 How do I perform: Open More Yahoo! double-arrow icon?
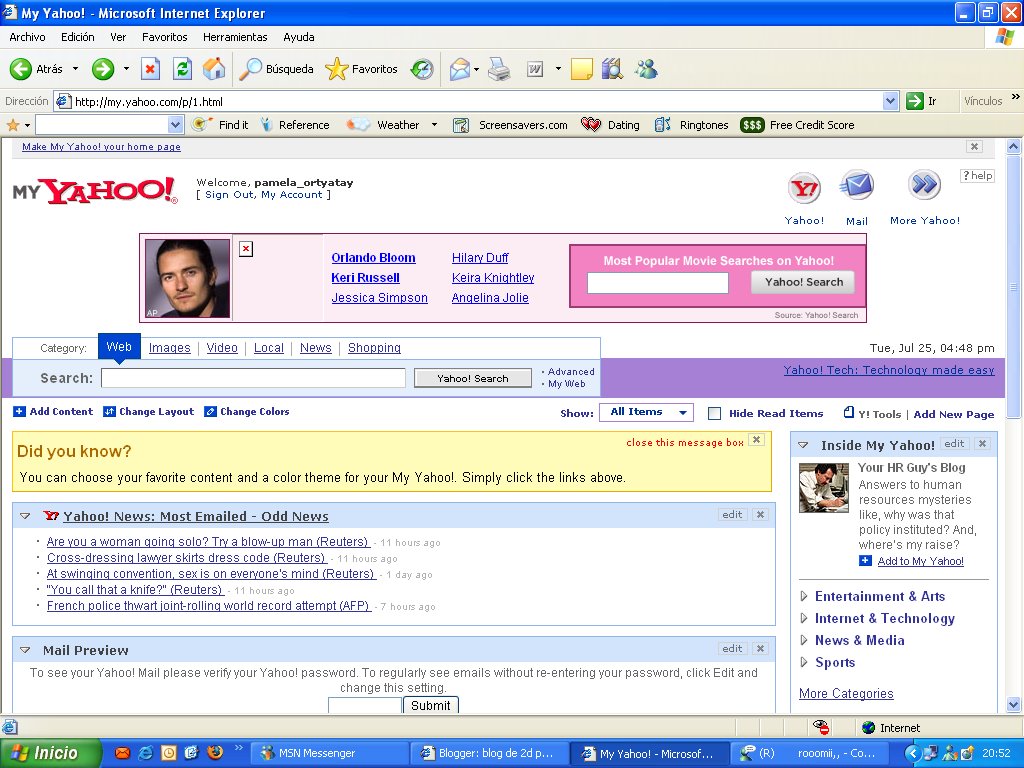click(925, 185)
